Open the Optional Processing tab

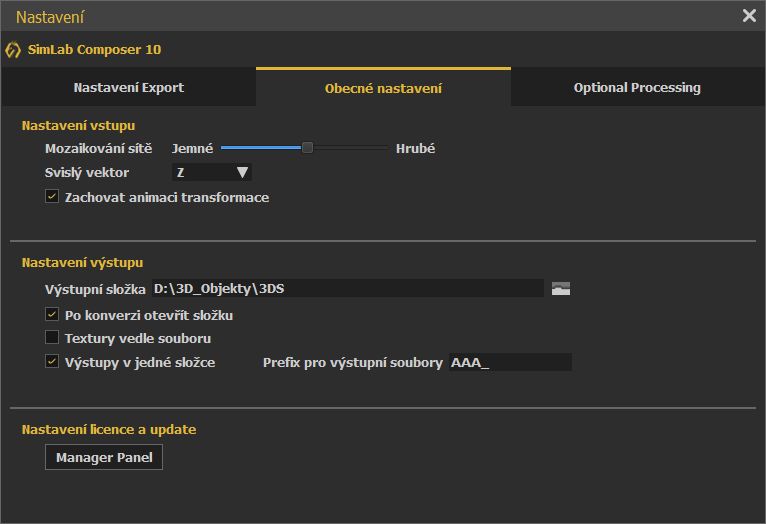click(637, 87)
